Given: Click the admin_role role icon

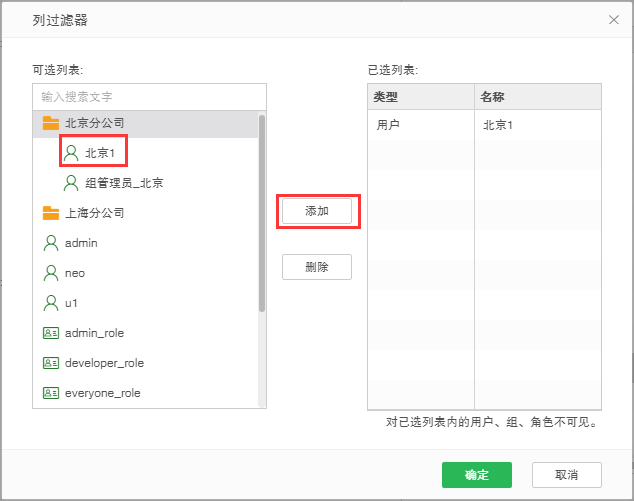Looking at the screenshot, I should click(50, 333).
